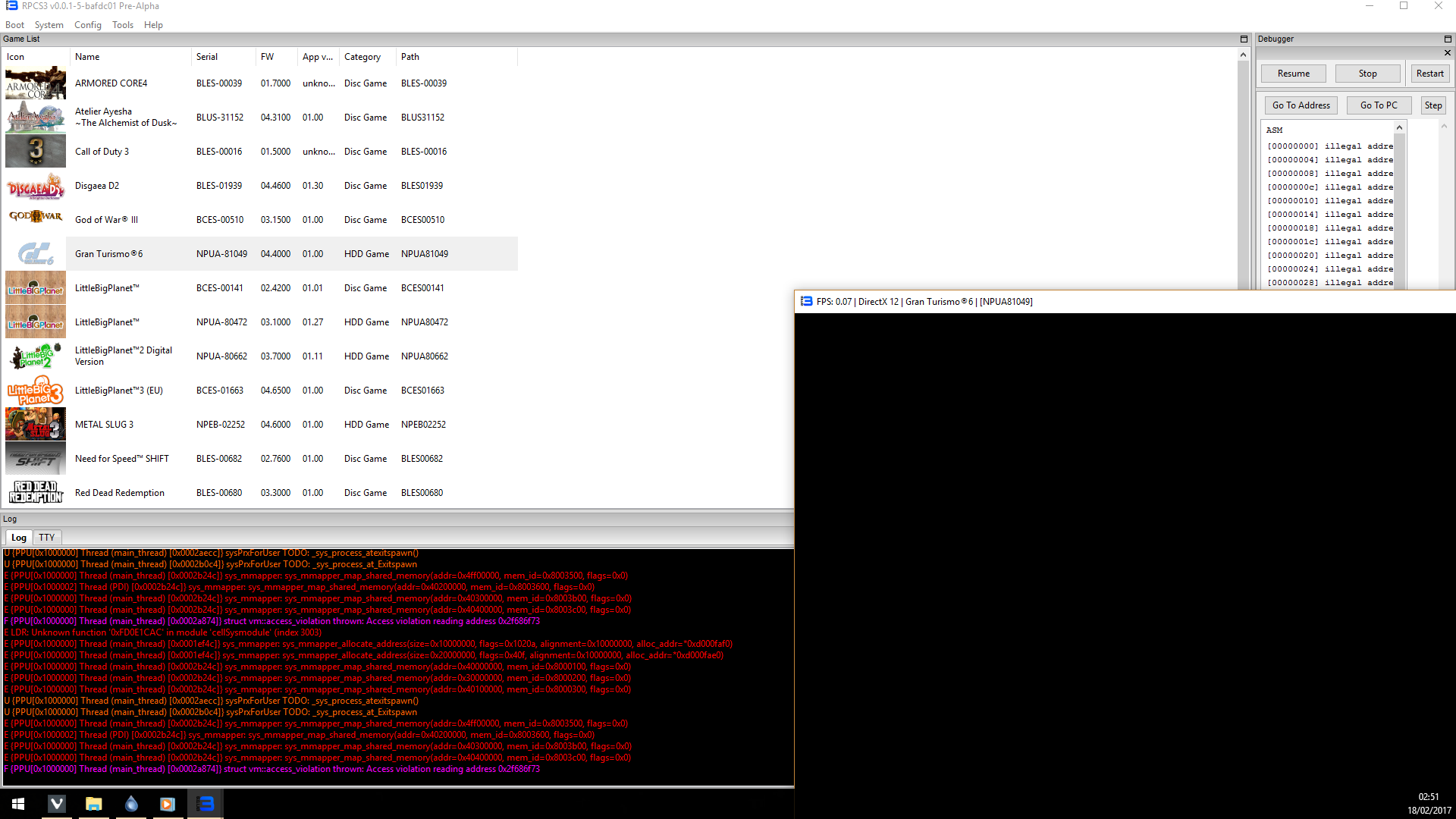Click the Go To Address button

tap(1301, 105)
